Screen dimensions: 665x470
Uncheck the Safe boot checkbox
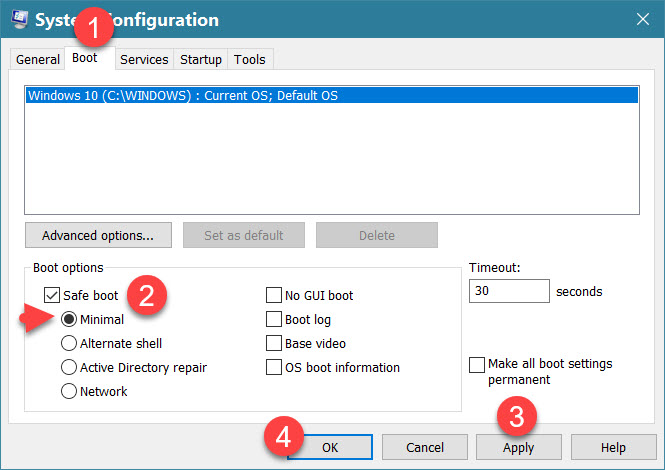click(52, 295)
